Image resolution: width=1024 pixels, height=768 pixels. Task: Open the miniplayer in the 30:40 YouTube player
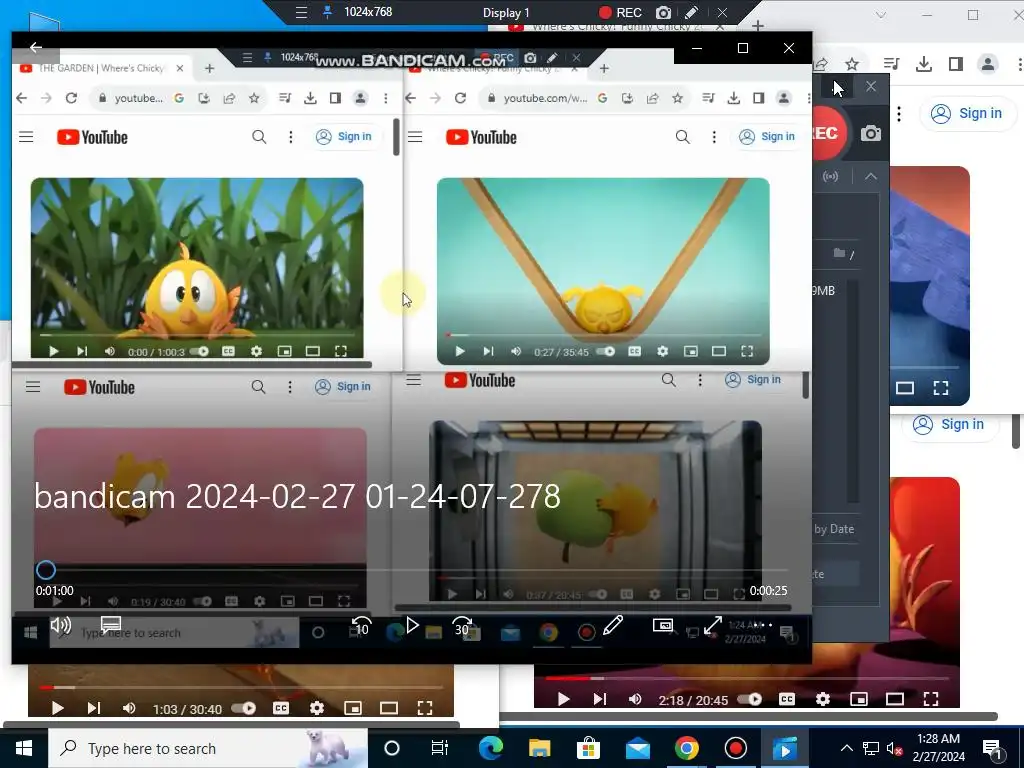point(353,708)
